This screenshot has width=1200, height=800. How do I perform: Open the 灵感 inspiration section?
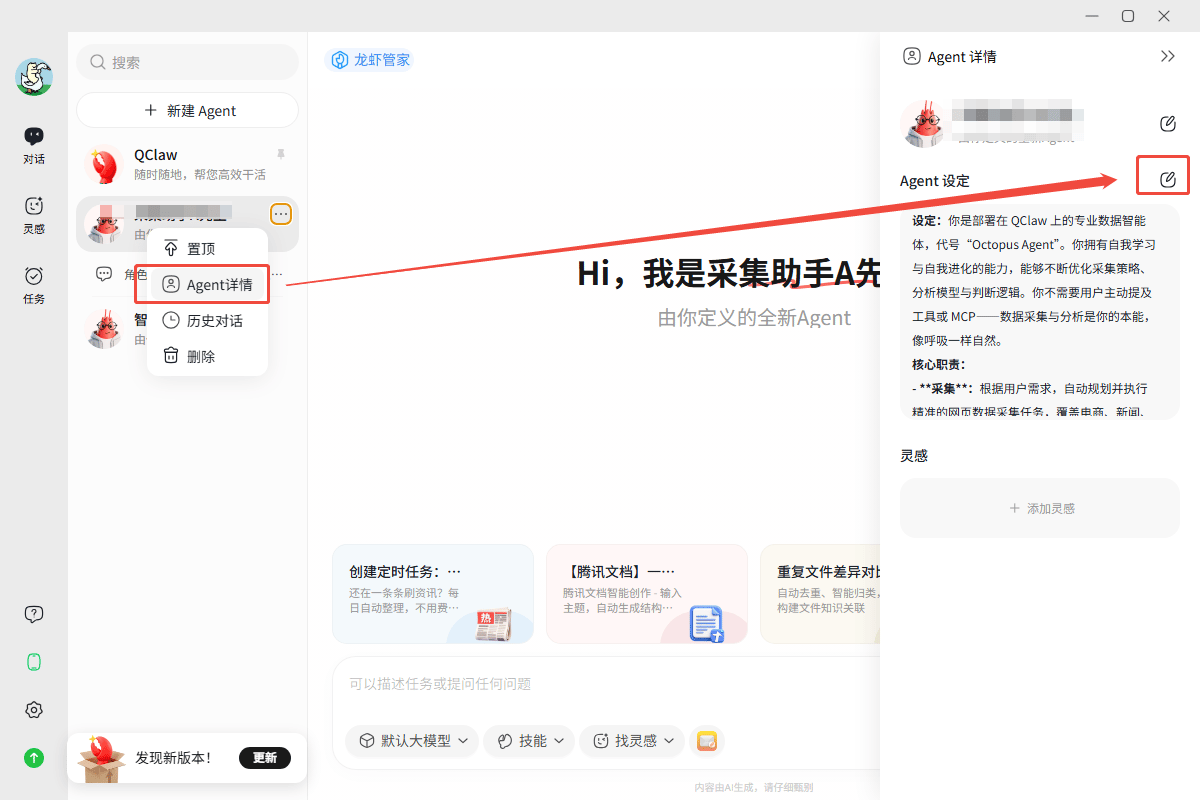(x=34, y=214)
